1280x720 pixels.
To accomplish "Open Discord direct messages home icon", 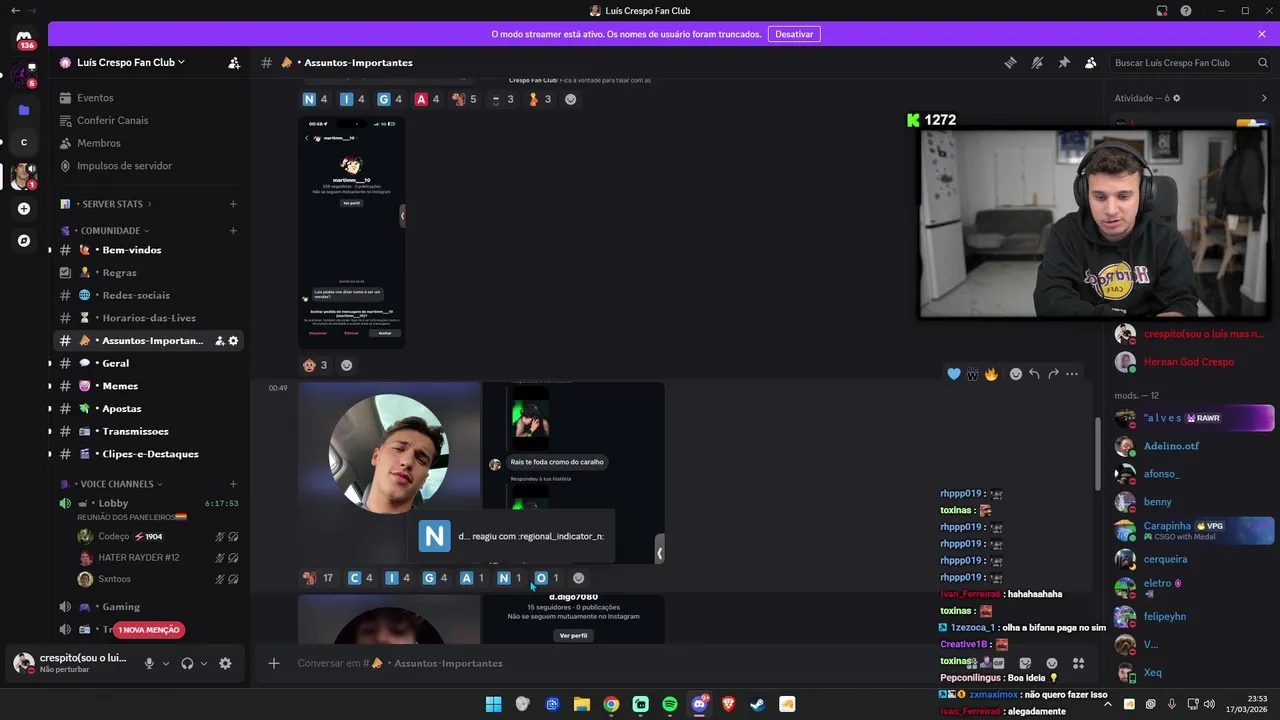I will pyautogui.click(x=24, y=37).
